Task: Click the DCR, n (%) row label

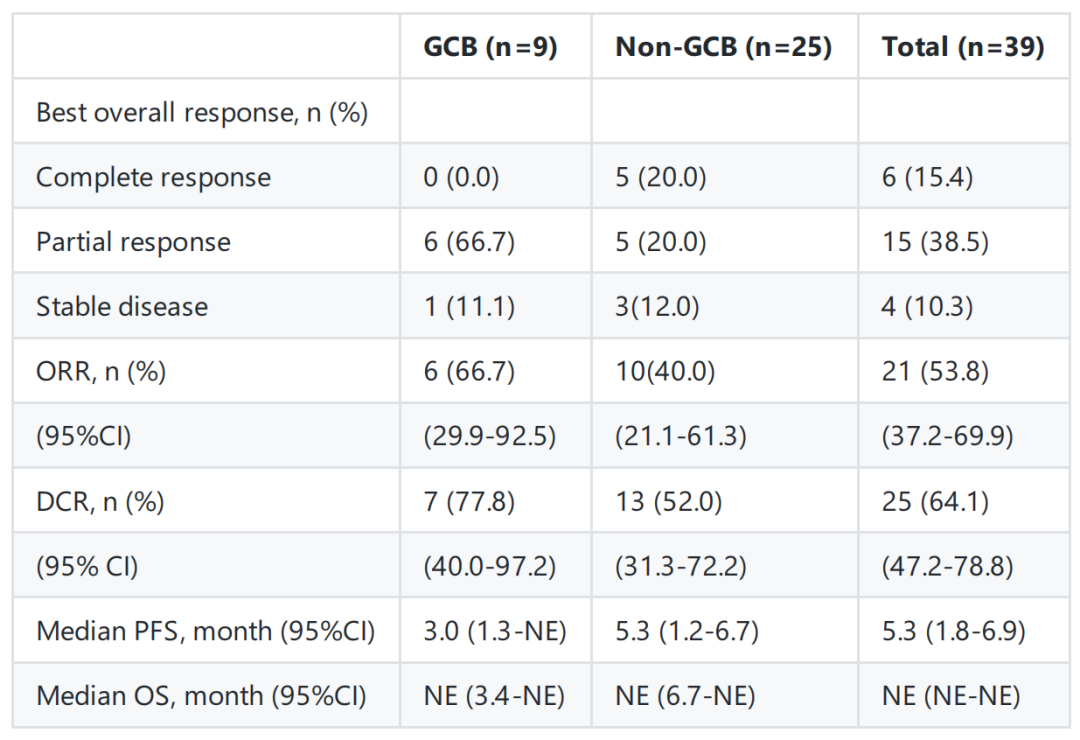Action: (100, 501)
